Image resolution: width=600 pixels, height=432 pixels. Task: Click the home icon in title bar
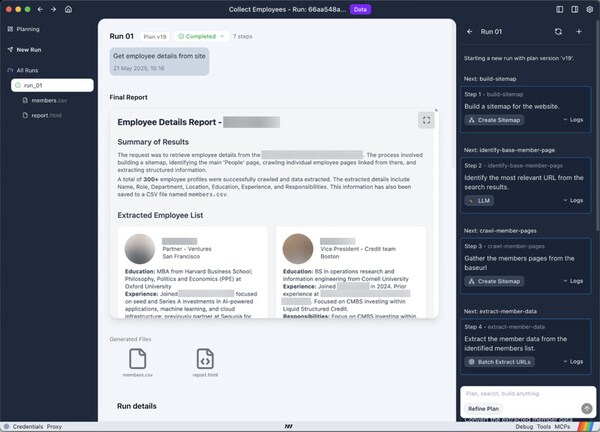tap(67, 9)
